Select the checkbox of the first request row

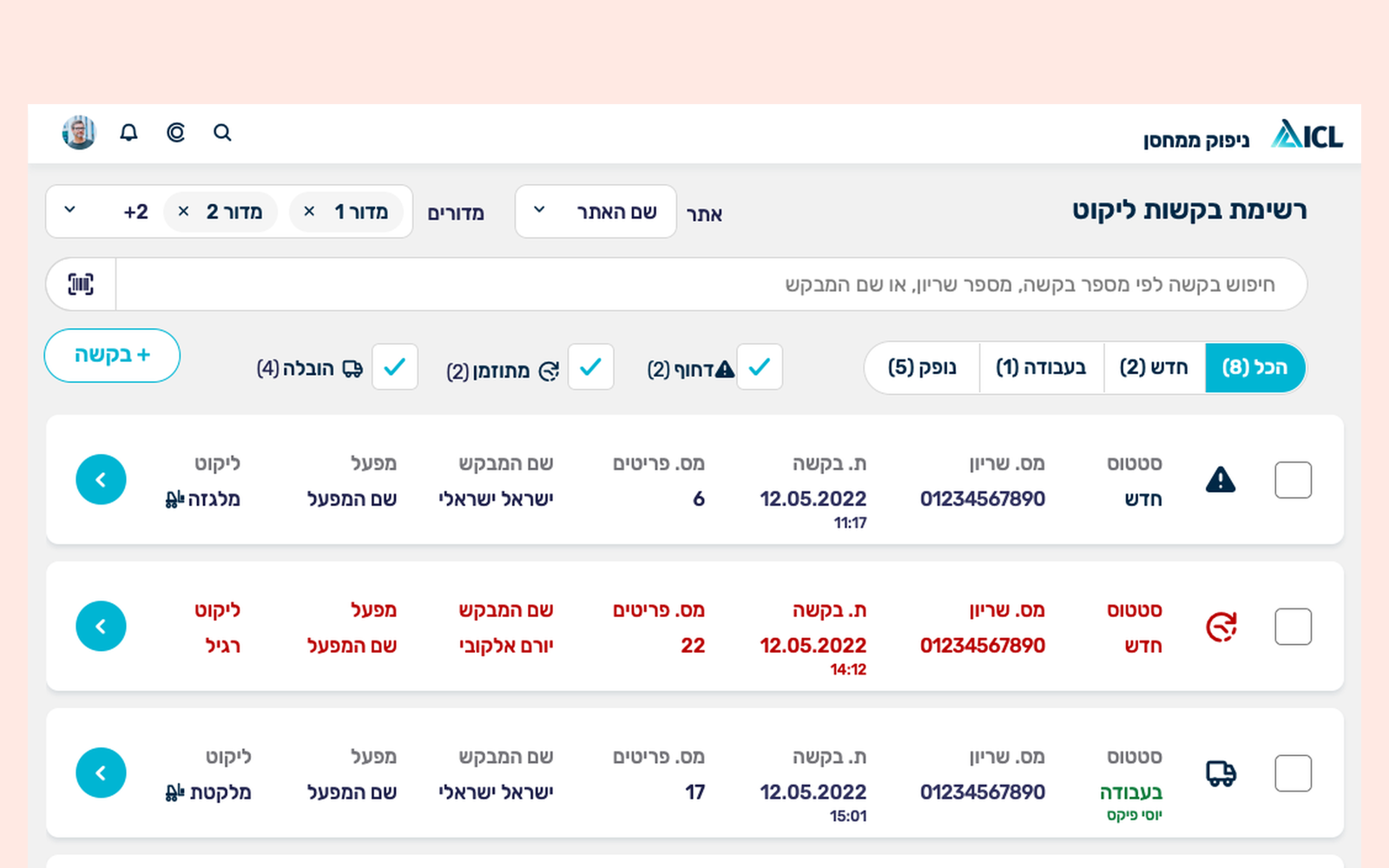tap(1293, 480)
